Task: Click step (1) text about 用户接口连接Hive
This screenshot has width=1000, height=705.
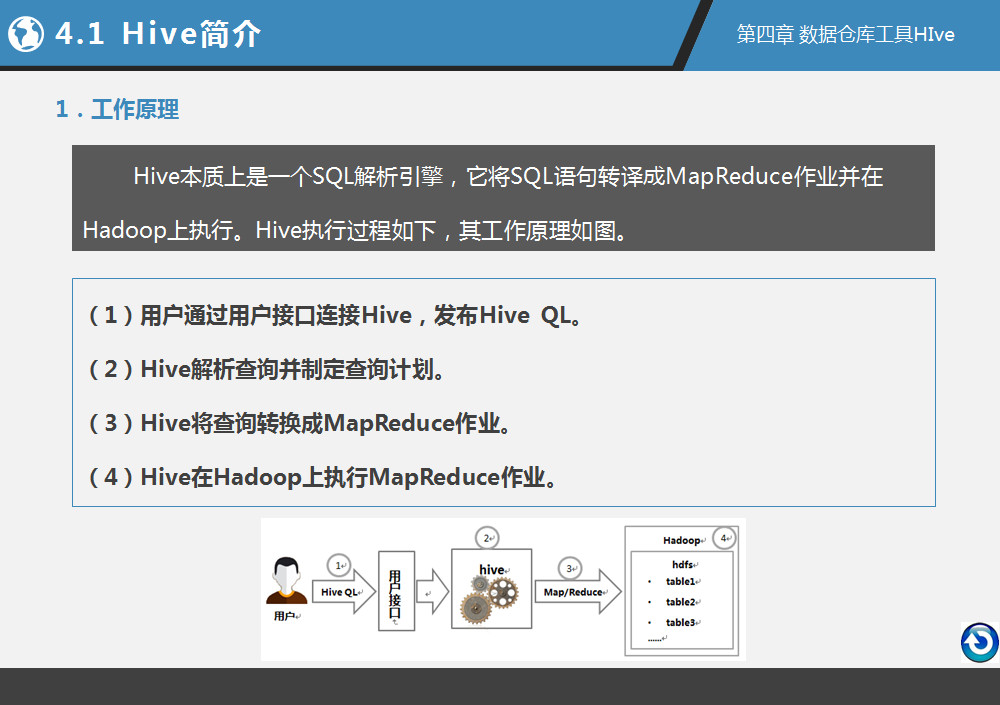Action: [336, 316]
